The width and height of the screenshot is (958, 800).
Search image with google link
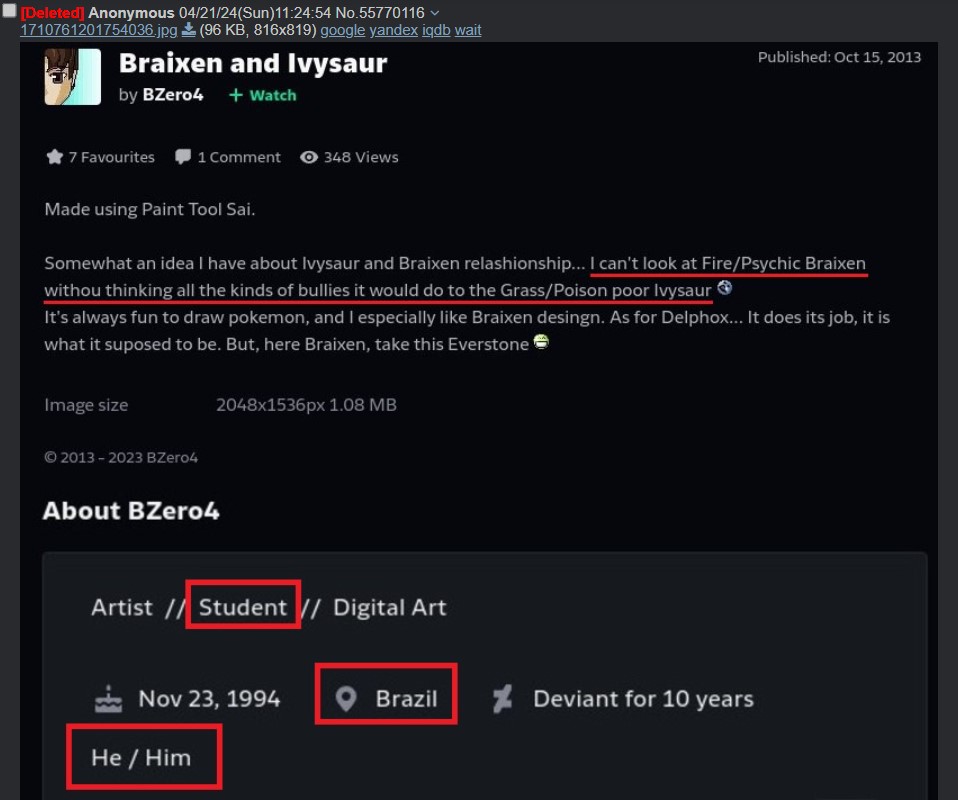point(342,30)
